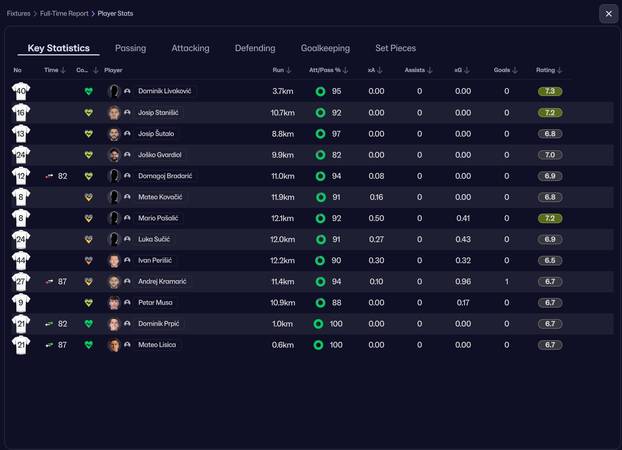Open the Goalkeeping tab
622x450 pixels.
tap(325, 48)
